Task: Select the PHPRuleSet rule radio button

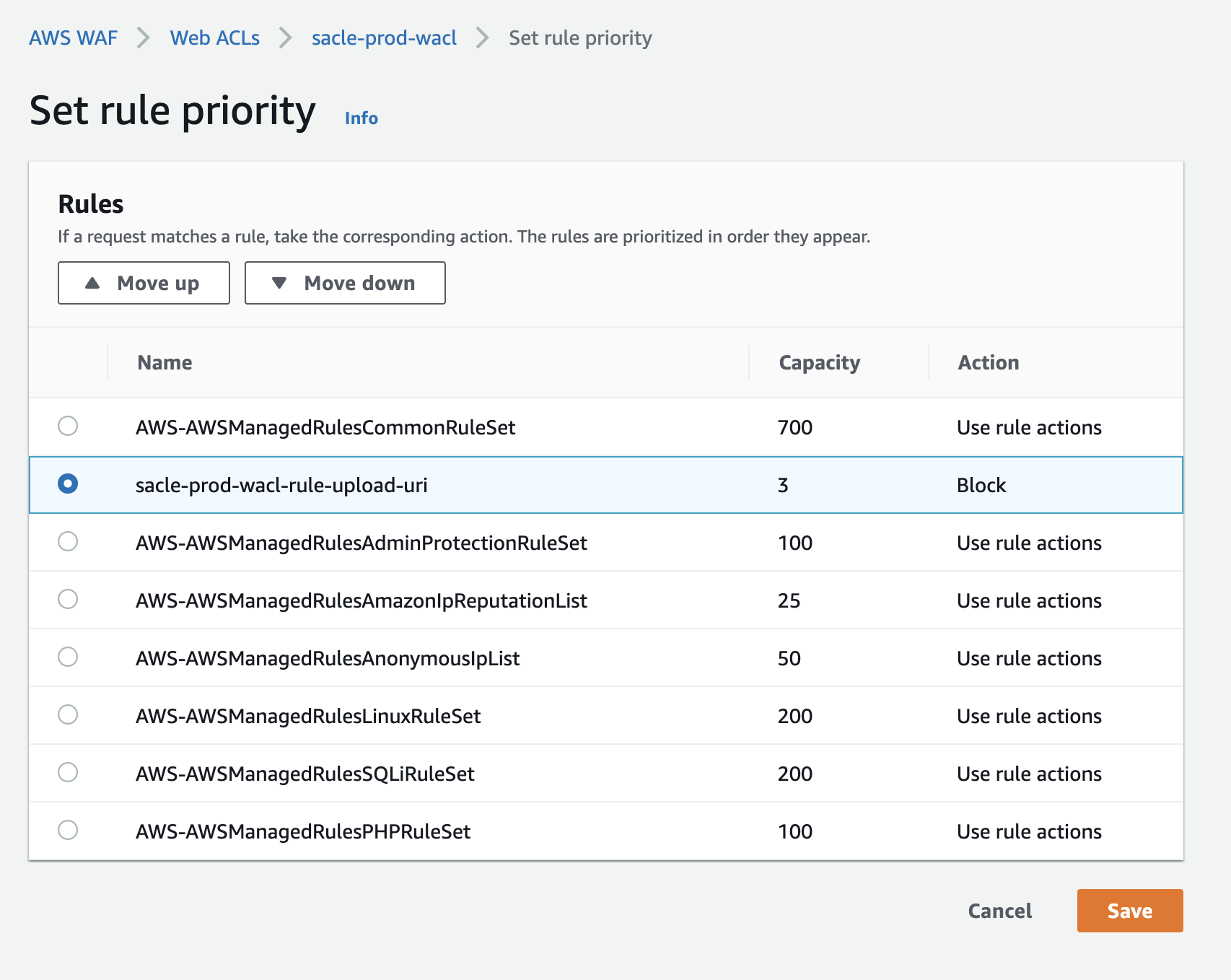Action: [68, 830]
